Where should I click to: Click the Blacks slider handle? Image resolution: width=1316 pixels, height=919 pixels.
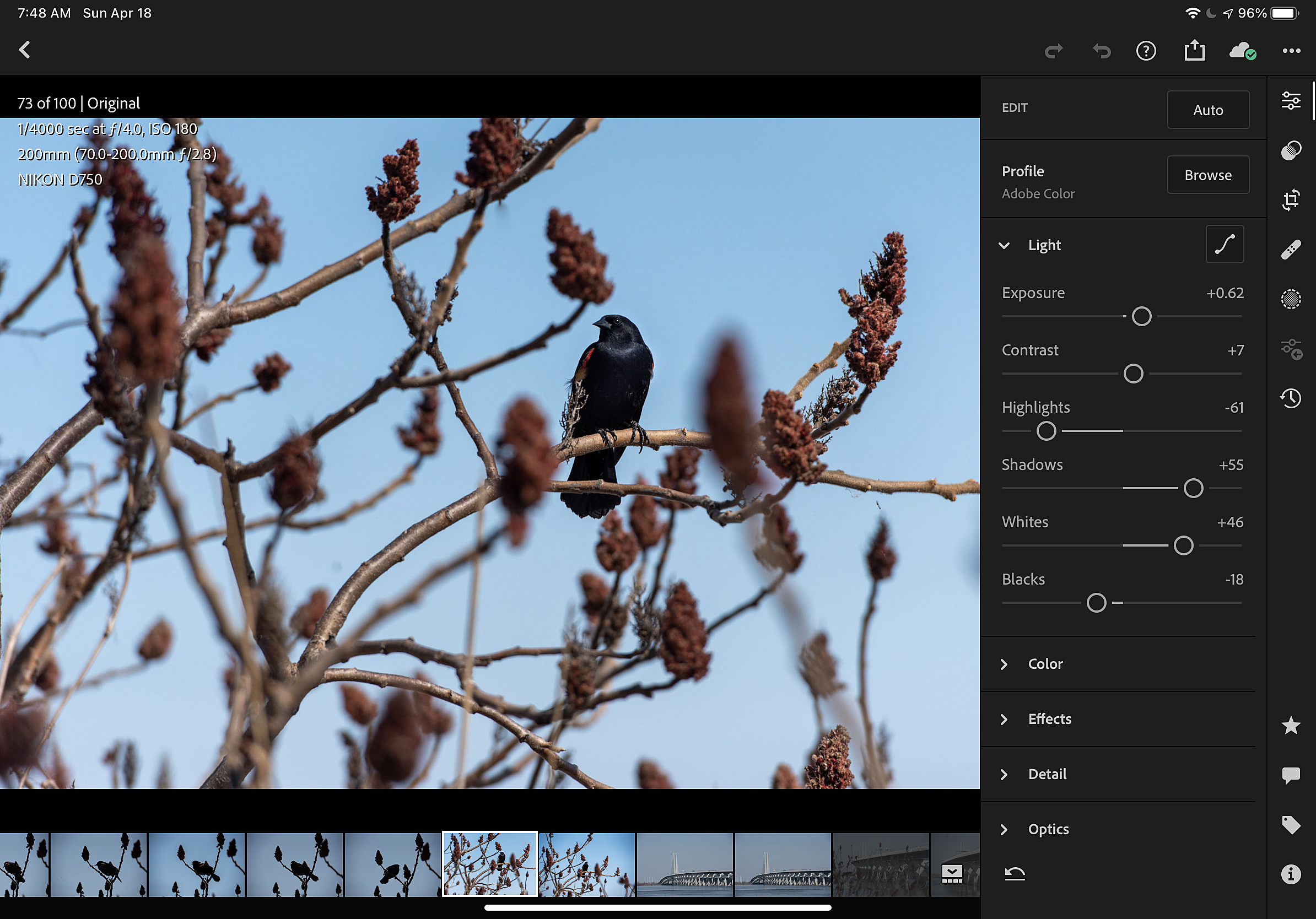click(x=1096, y=603)
